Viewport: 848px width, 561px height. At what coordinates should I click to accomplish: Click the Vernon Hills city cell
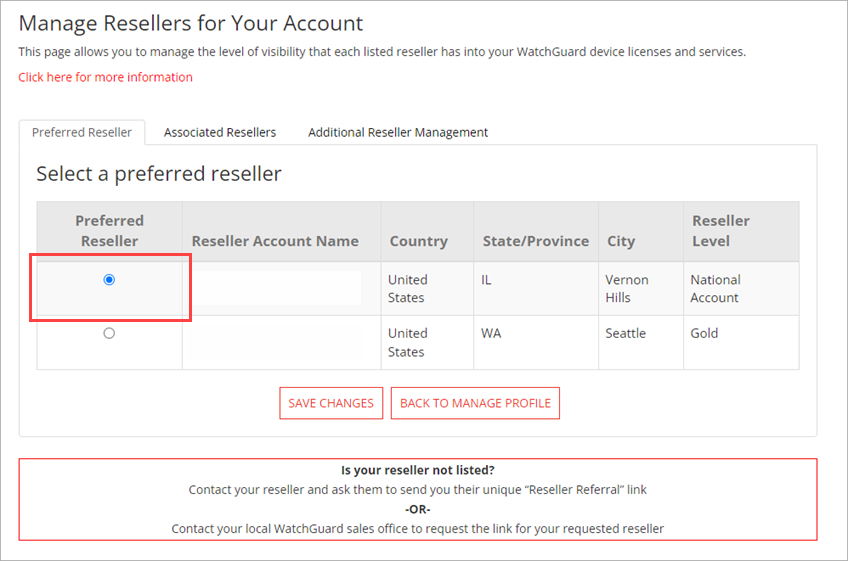click(x=627, y=289)
